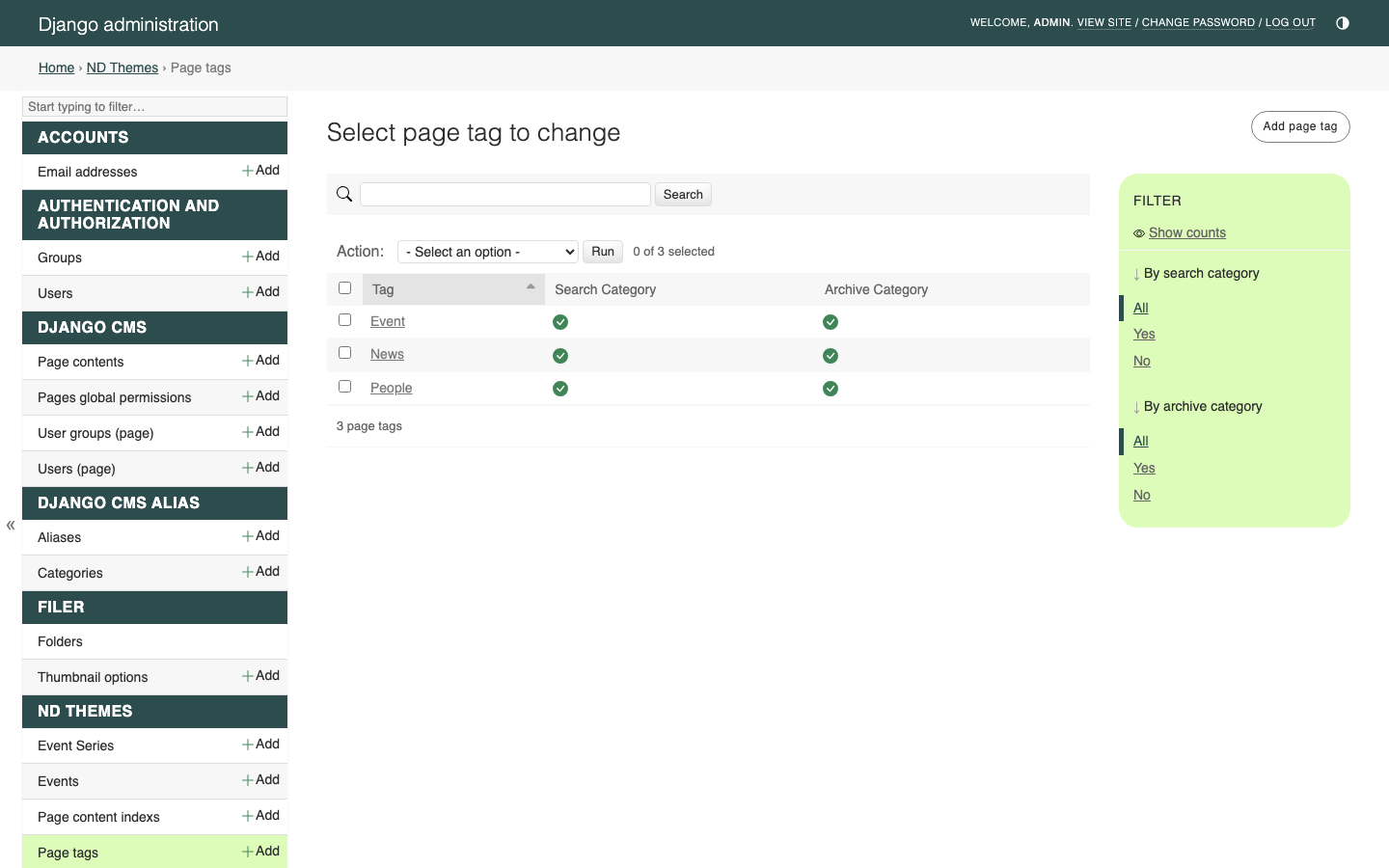Screen dimensions: 1389x868
Task: Click the eye icon beside Show counts
Action: click(1139, 233)
